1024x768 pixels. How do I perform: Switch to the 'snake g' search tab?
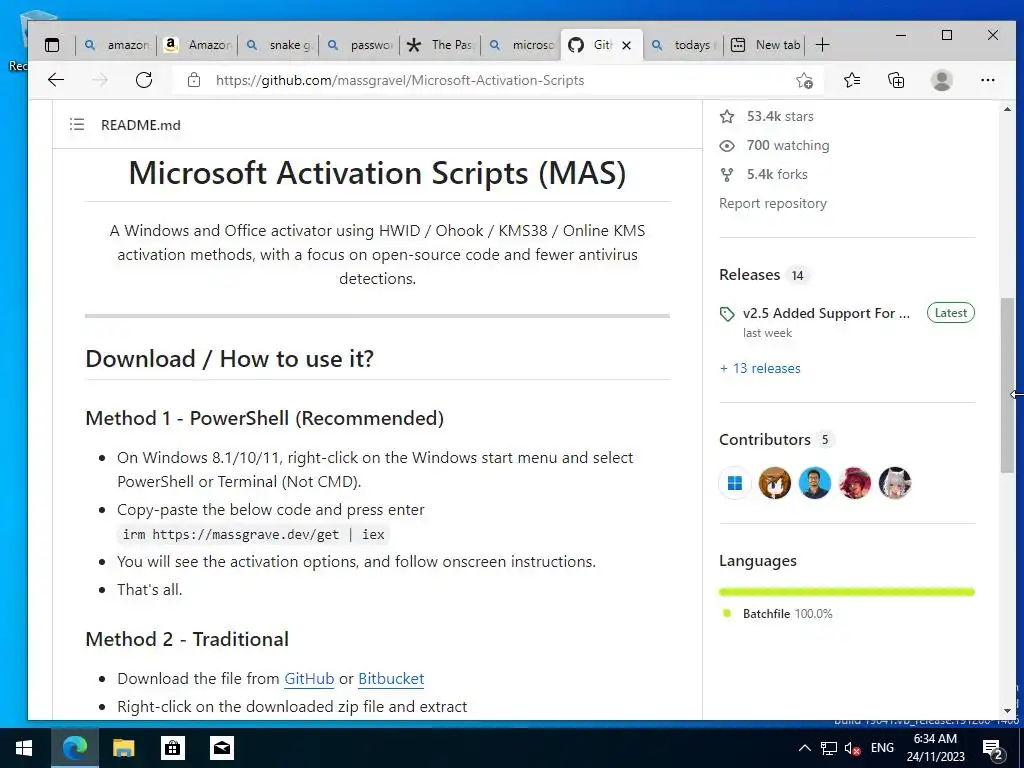pyautogui.click(x=280, y=45)
